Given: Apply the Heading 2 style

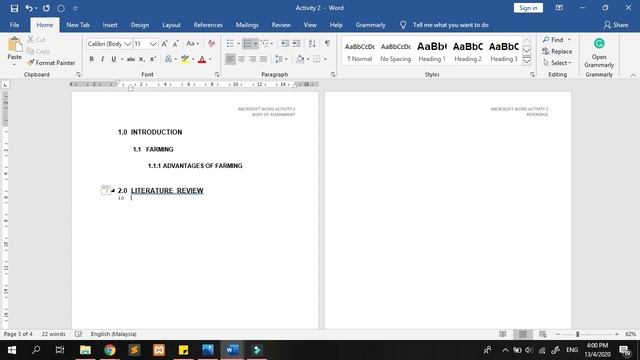Looking at the screenshot, I should [468, 51].
